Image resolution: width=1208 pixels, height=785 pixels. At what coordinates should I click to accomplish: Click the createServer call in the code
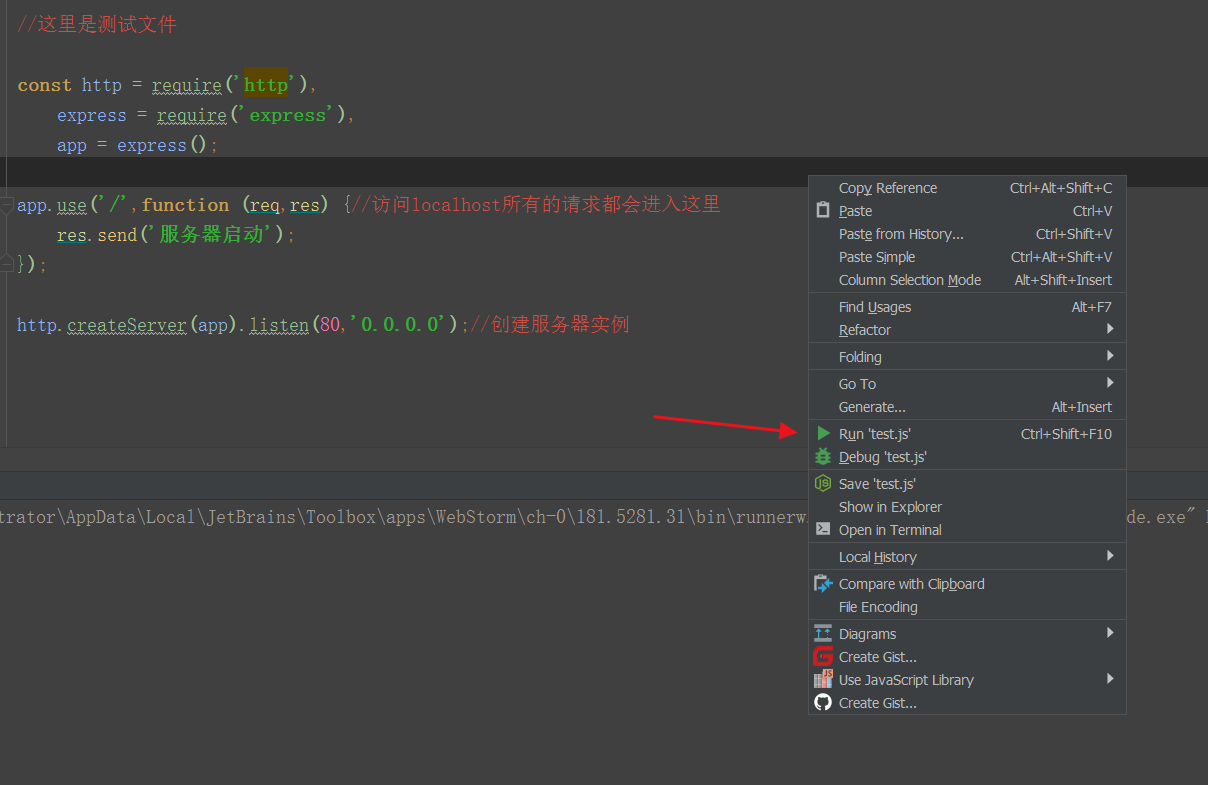[x=127, y=325]
